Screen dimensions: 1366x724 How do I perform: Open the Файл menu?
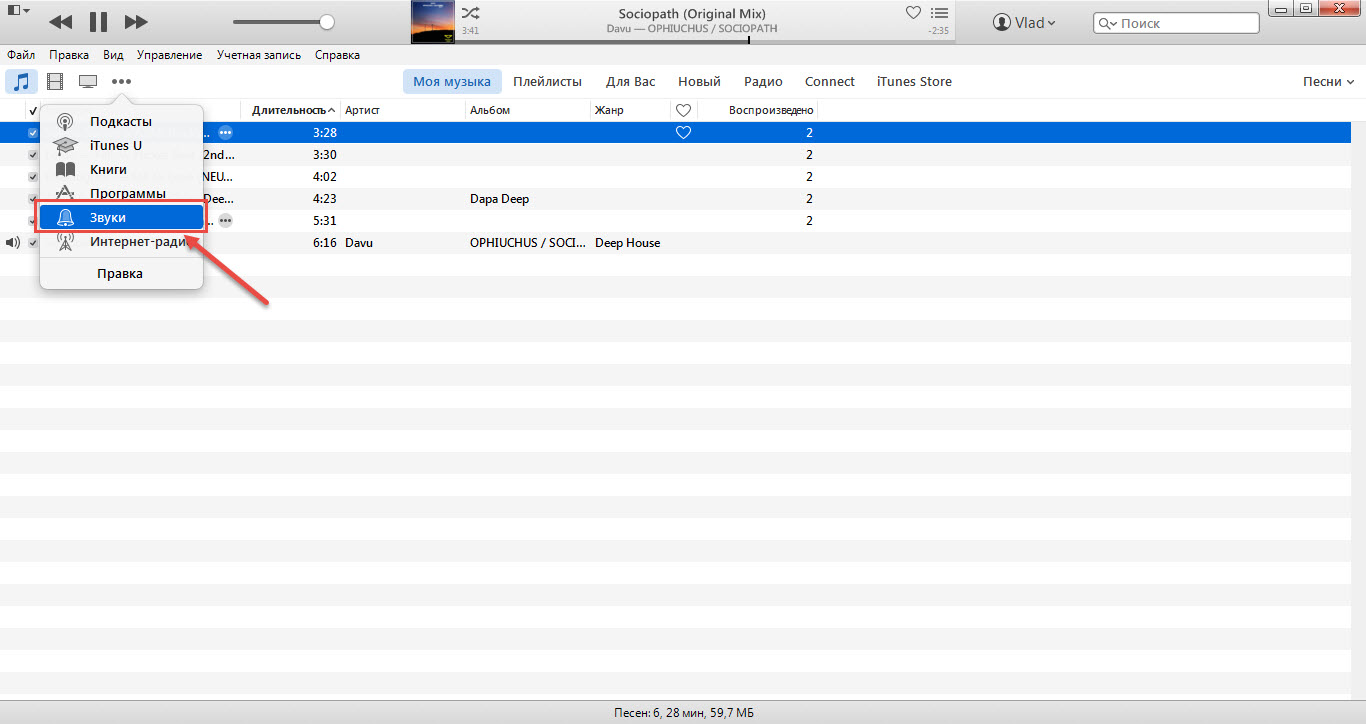coord(21,55)
